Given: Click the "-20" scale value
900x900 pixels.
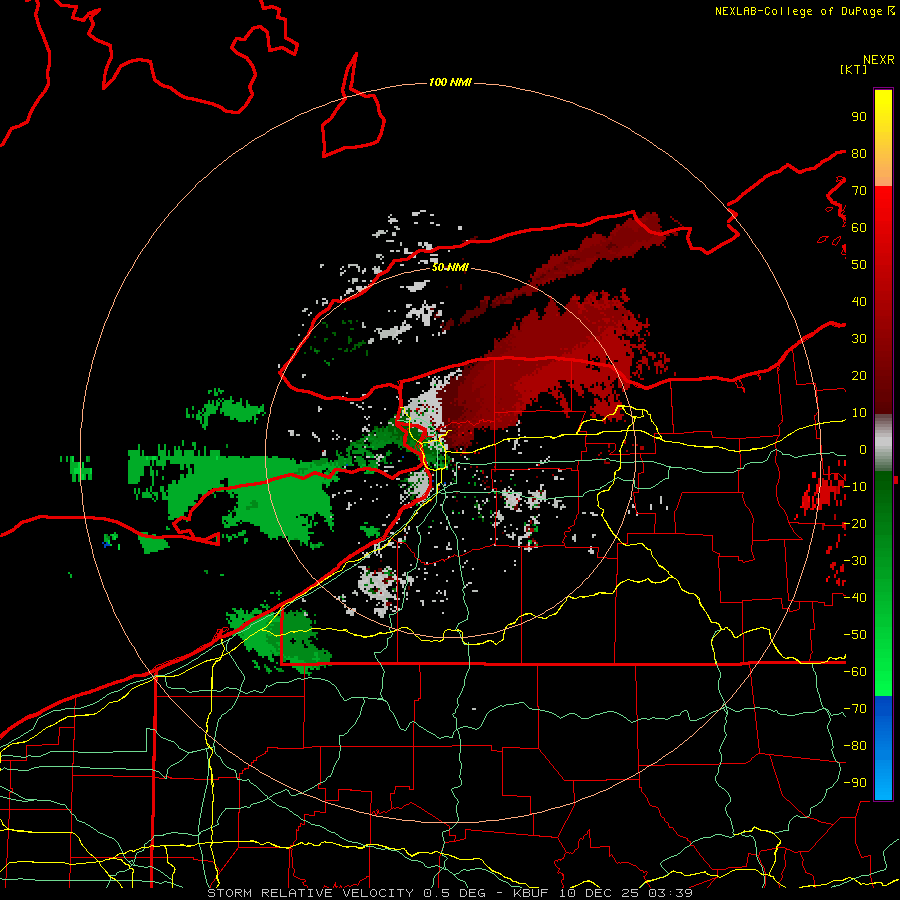Looking at the screenshot, I should (x=855, y=524).
